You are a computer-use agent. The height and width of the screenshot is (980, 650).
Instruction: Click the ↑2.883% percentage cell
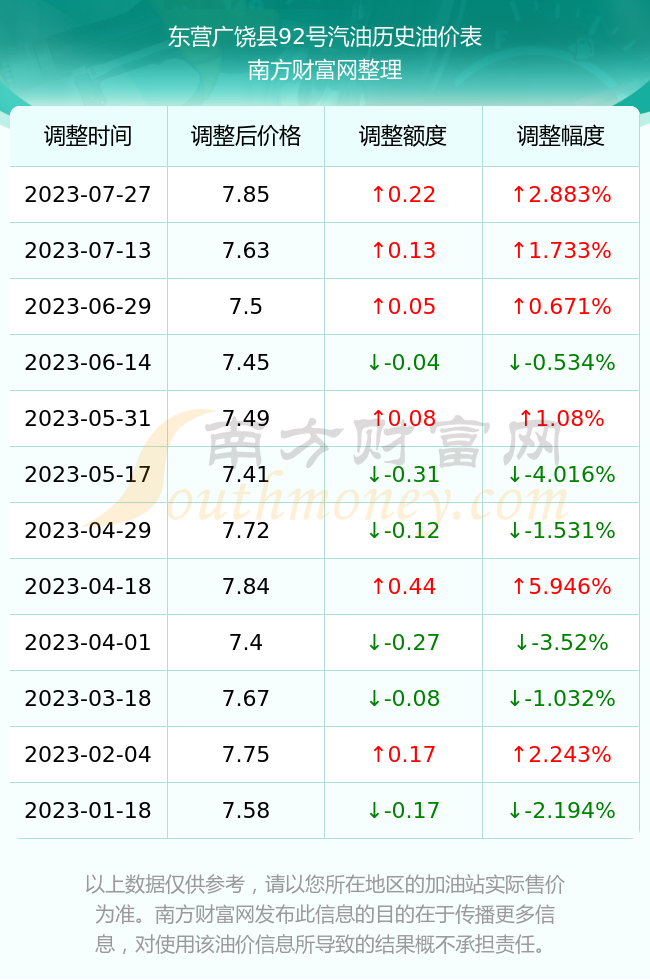coord(561,194)
